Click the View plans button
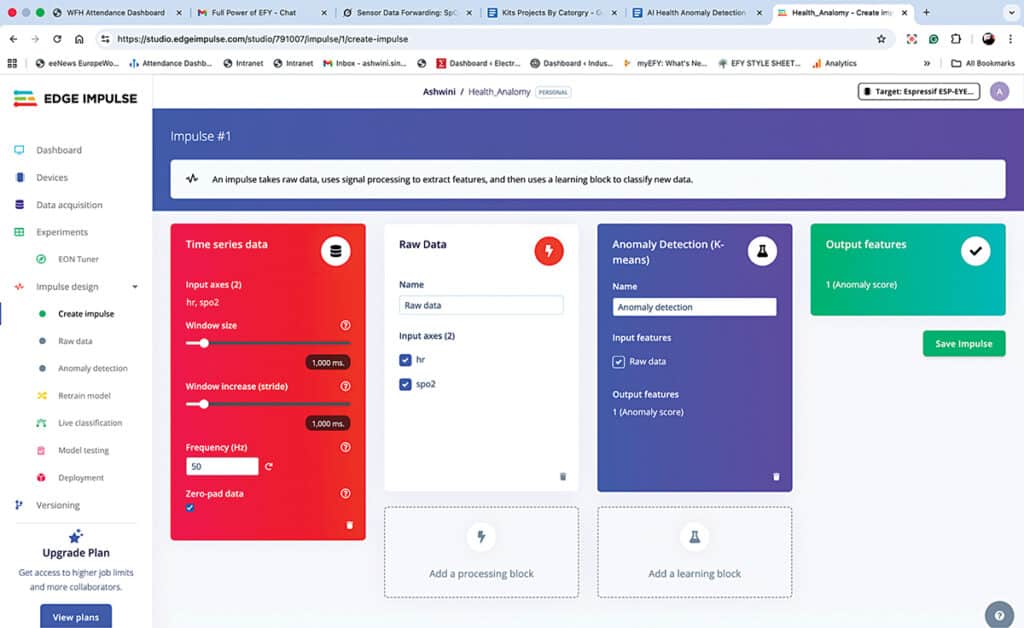The height and width of the screenshot is (628, 1024). [76, 617]
